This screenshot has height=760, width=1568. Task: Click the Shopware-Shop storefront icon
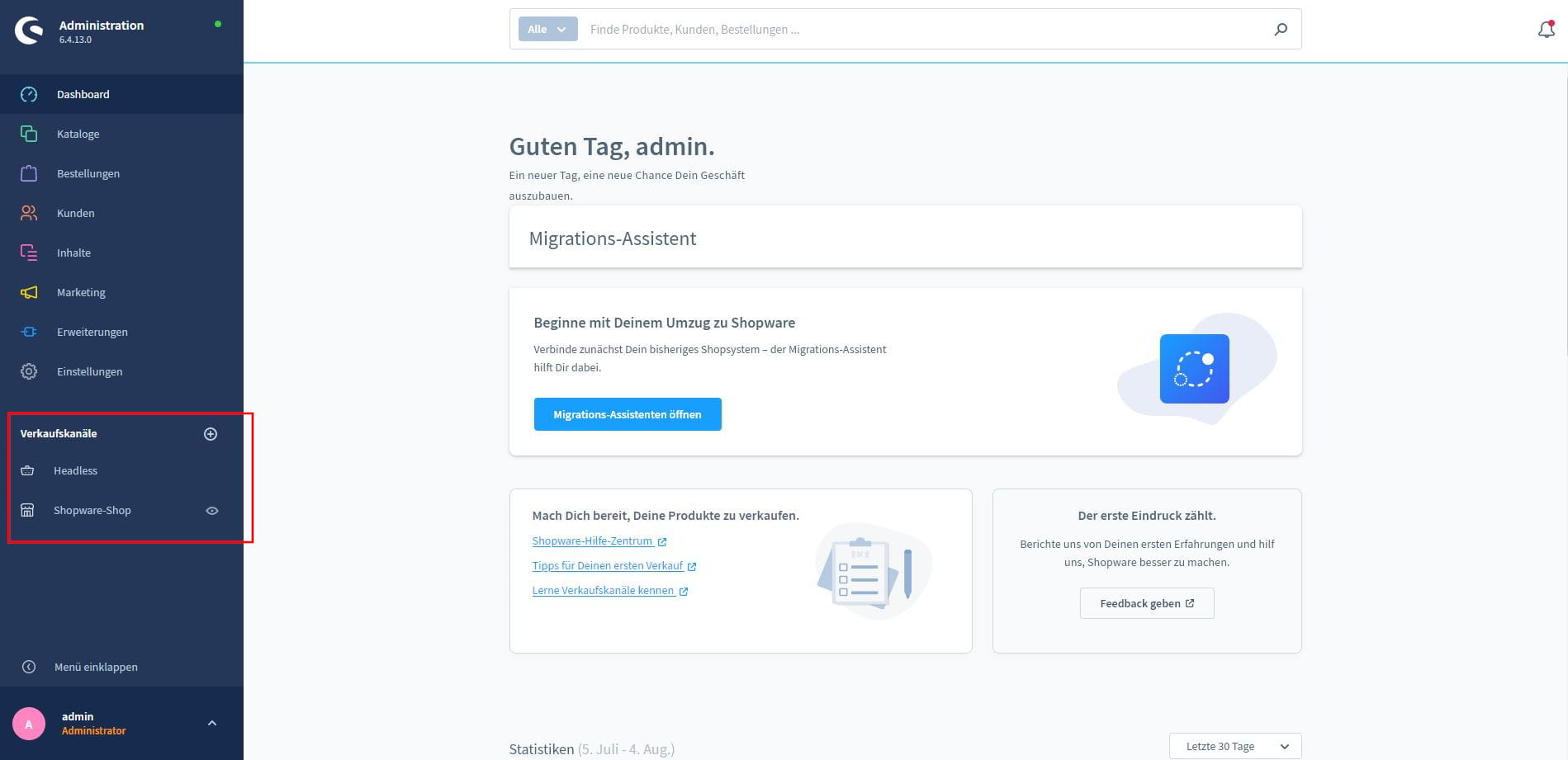(27, 510)
